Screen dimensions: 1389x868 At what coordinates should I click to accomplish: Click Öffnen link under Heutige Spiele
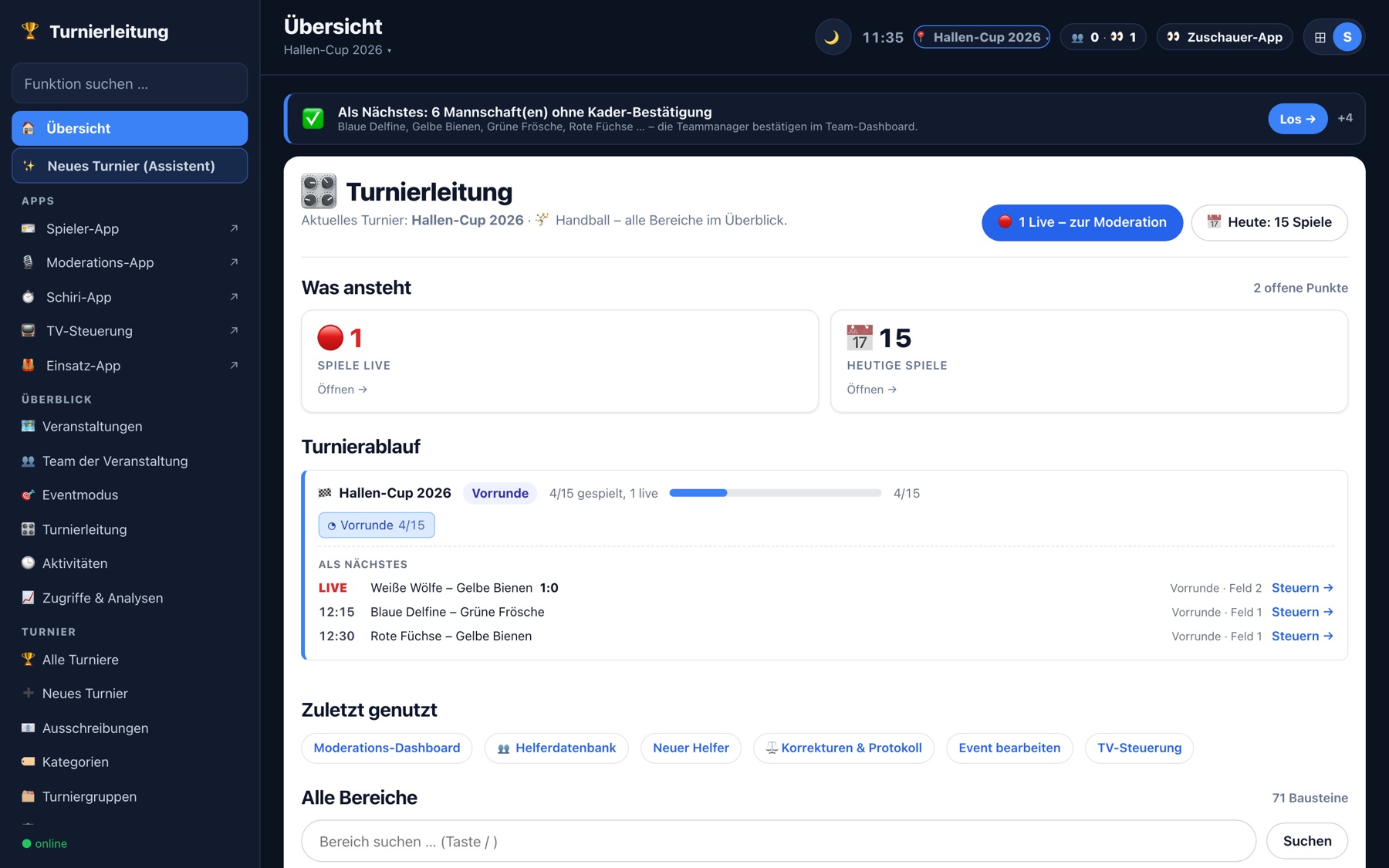[x=872, y=390]
